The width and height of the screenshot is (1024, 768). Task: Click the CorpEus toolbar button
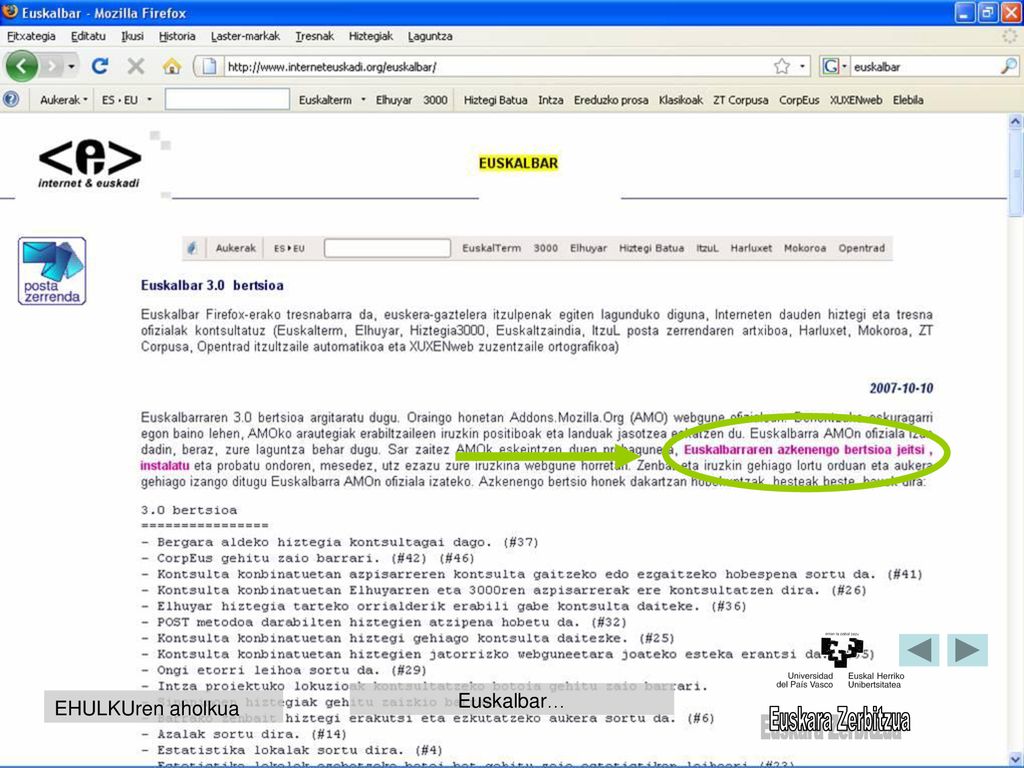(x=799, y=100)
